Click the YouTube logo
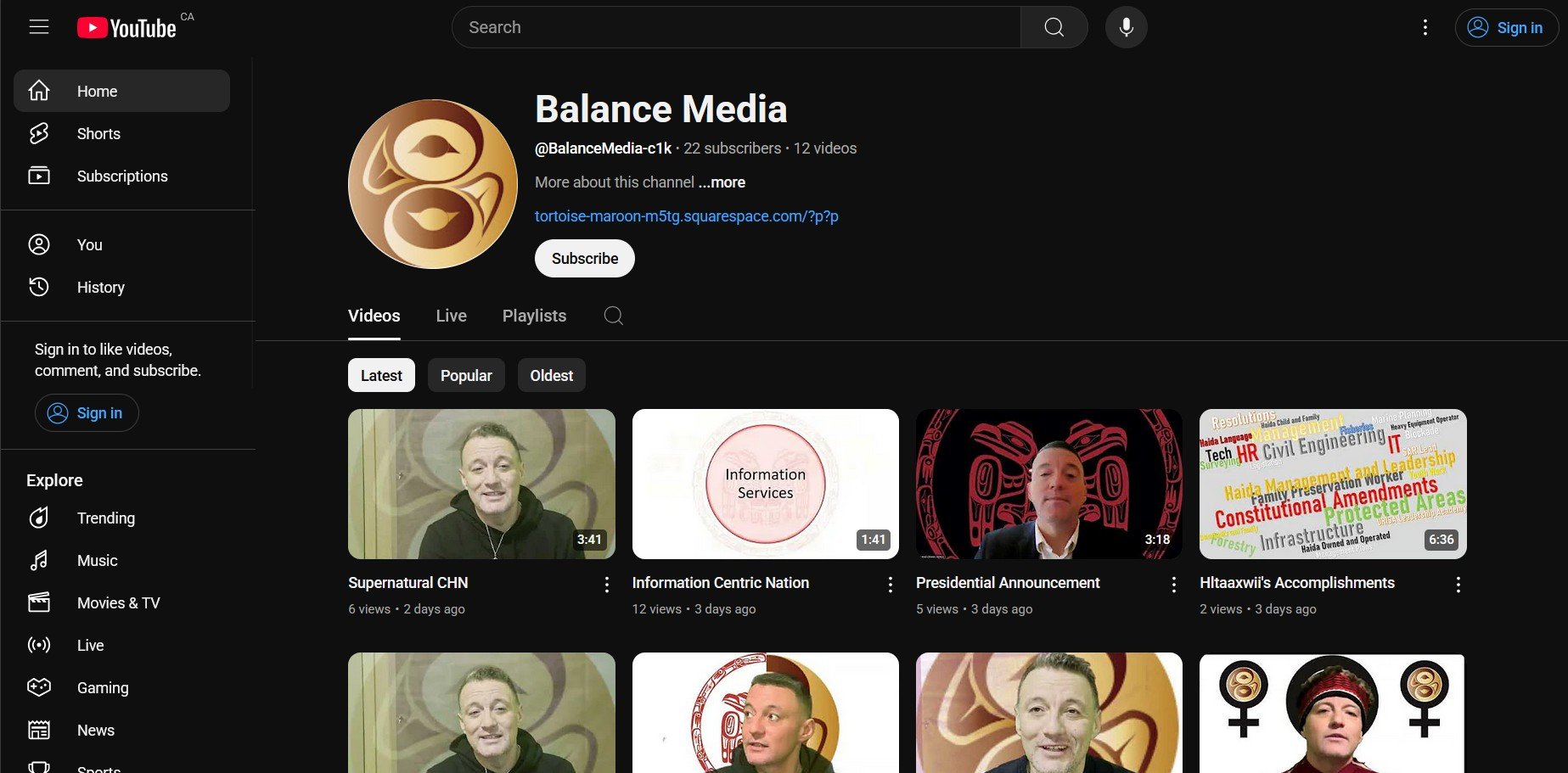The width and height of the screenshot is (1568, 773). (x=127, y=28)
